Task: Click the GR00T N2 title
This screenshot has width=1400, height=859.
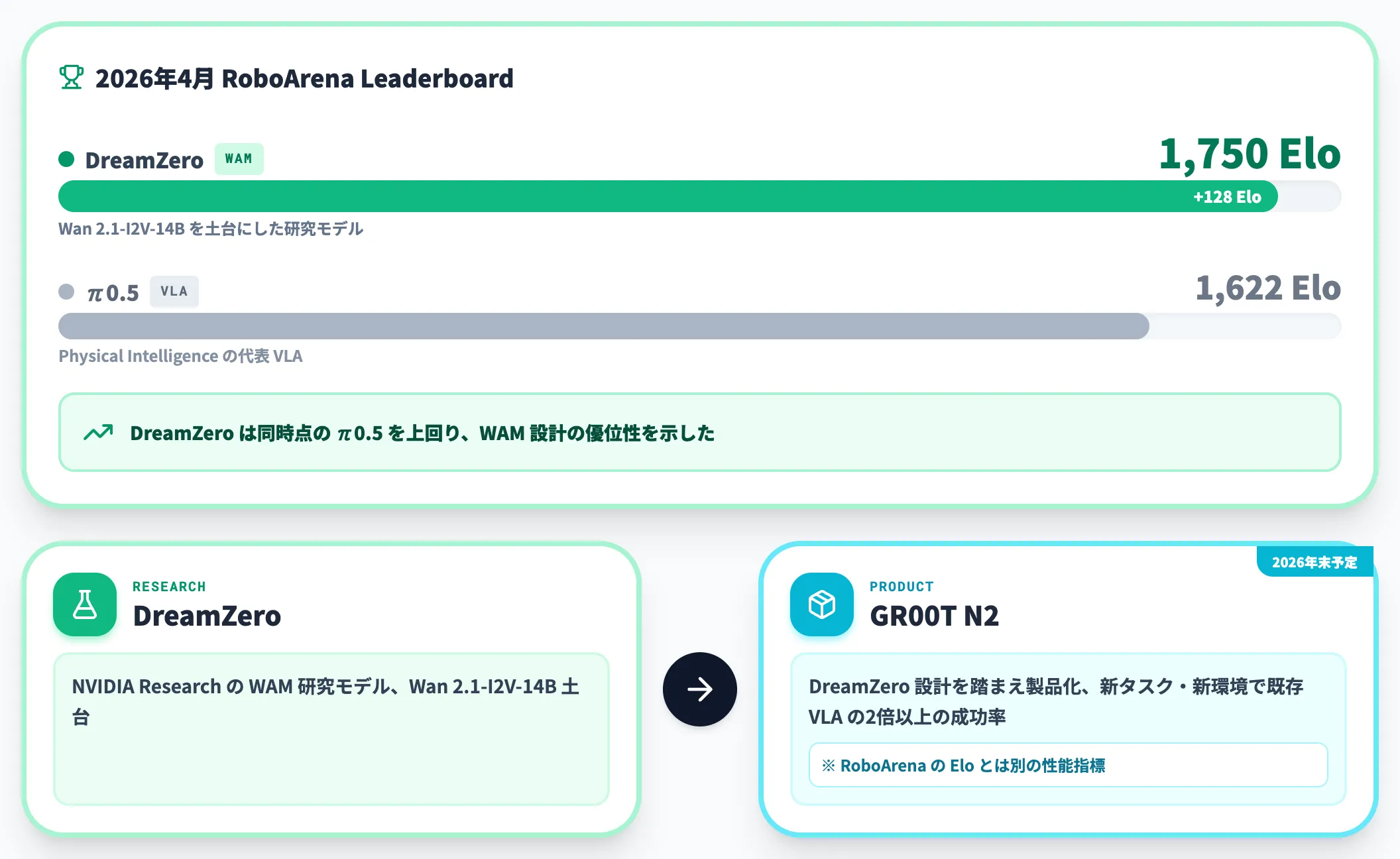Action: point(934,616)
